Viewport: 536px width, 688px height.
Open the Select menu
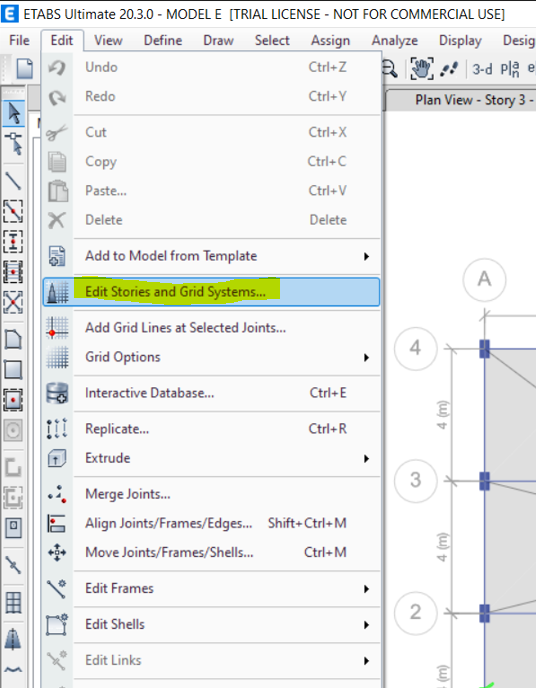click(272, 40)
